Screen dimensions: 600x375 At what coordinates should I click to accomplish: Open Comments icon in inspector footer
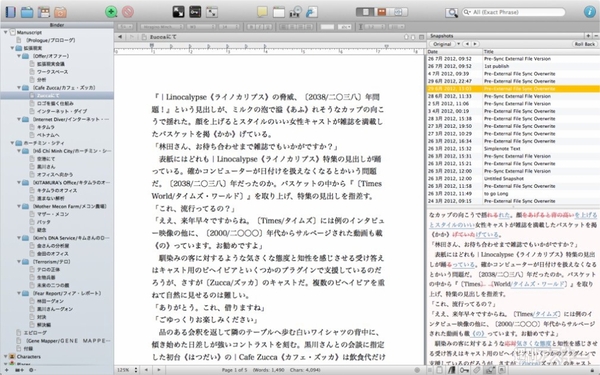[x=501, y=370]
